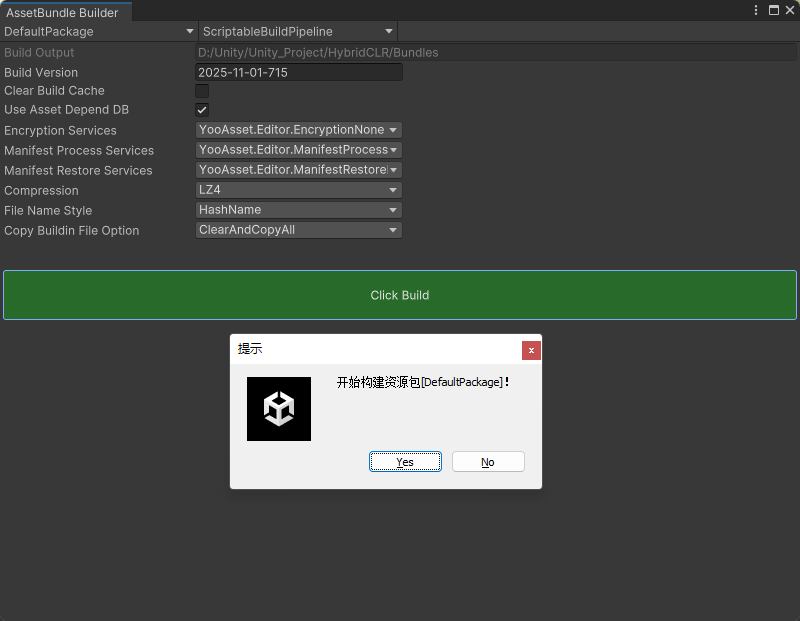Click the Build Output path field
Image resolution: width=800 pixels, height=621 pixels.
(x=495, y=53)
